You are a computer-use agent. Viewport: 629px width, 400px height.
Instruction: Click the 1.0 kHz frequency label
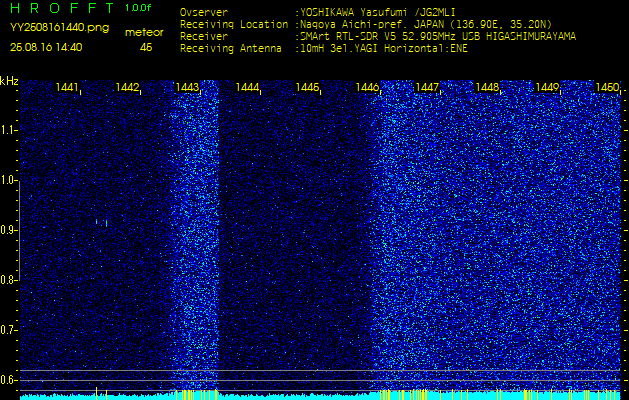click(7, 180)
